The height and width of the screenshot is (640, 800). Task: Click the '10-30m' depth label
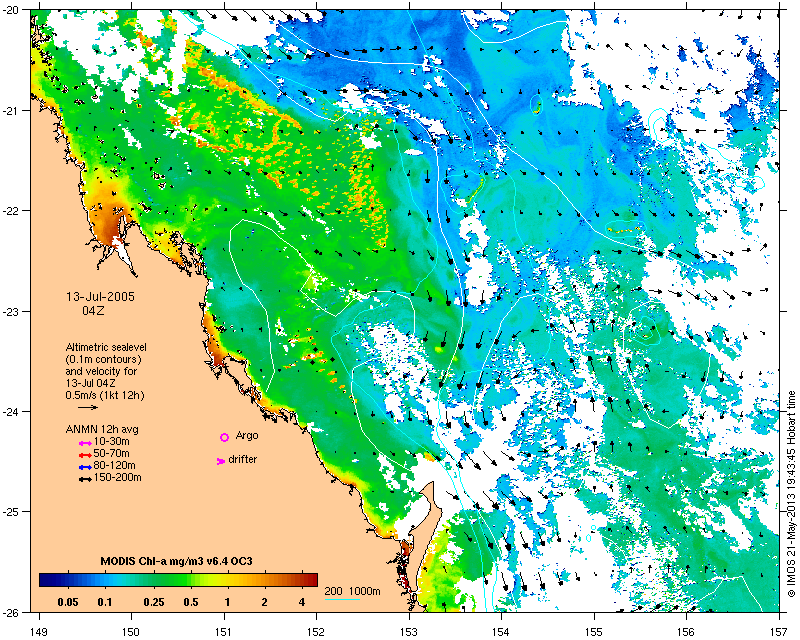(111, 441)
